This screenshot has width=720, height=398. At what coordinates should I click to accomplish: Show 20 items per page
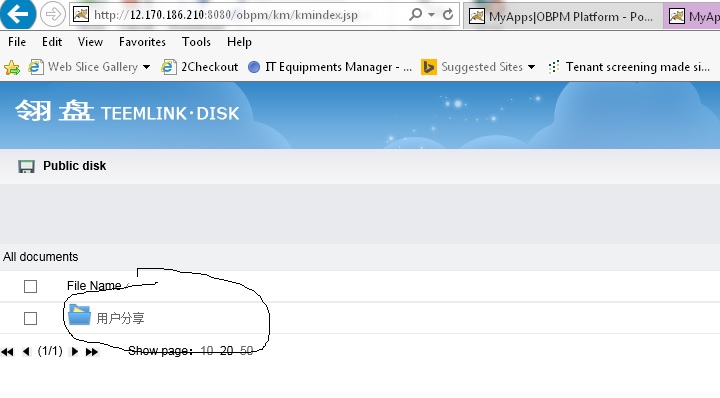226,351
